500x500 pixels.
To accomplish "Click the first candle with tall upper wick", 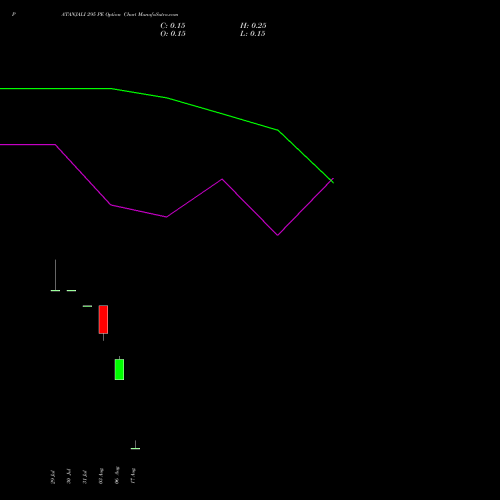I will point(55,275).
